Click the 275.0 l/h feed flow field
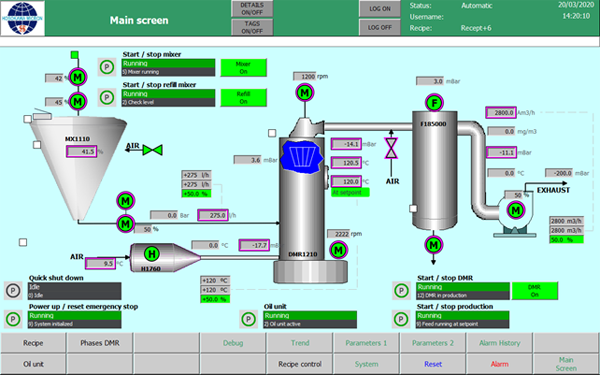Screen dimensions: 600x375 coord(213,215)
